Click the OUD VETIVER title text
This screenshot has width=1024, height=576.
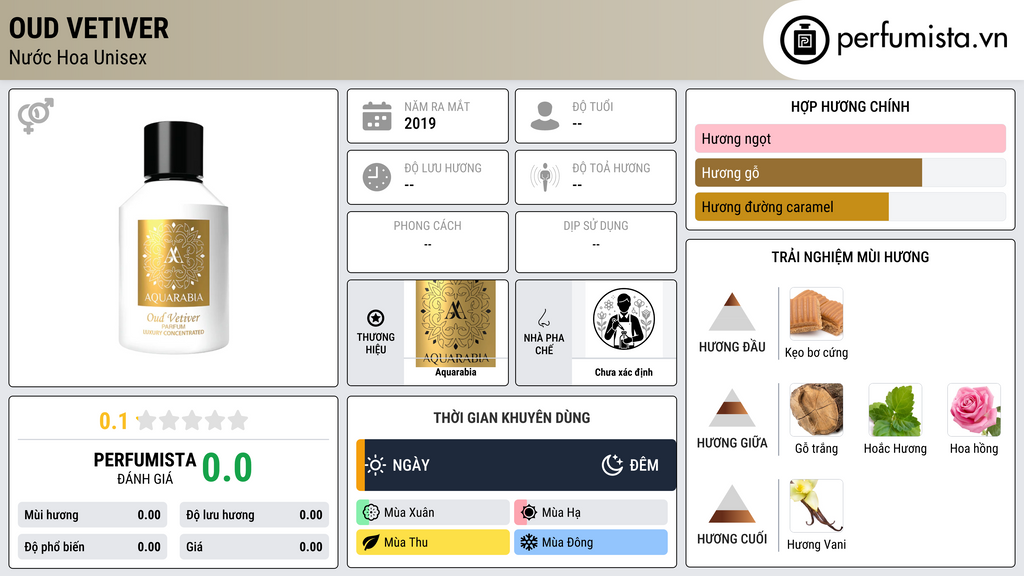click(89, 28)
